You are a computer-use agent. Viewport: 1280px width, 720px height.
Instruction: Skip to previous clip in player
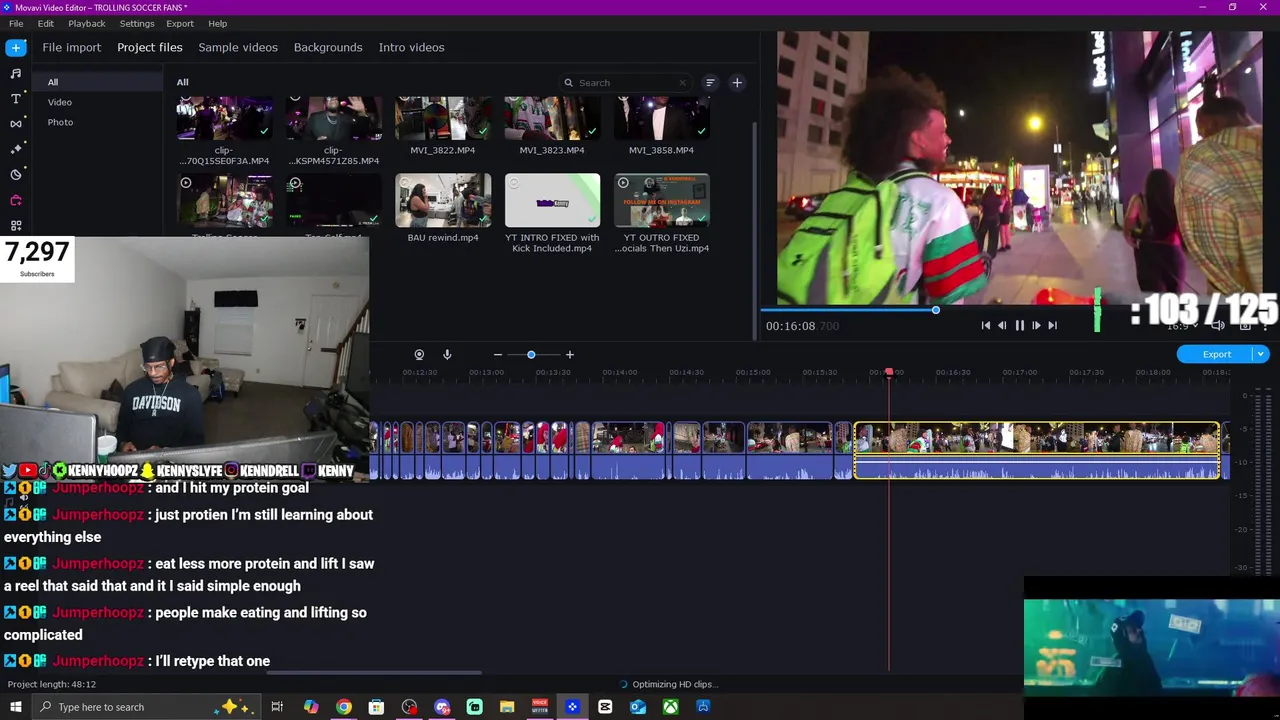point(986,325)
